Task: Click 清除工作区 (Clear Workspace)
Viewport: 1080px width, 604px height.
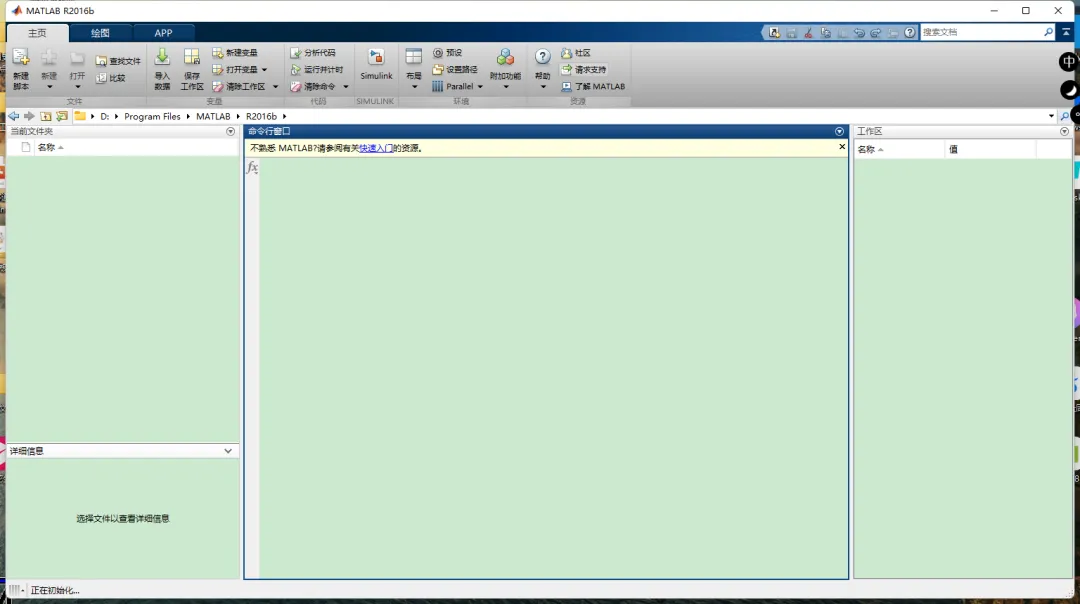Action: pyautogui.click(x=239, y=87)
